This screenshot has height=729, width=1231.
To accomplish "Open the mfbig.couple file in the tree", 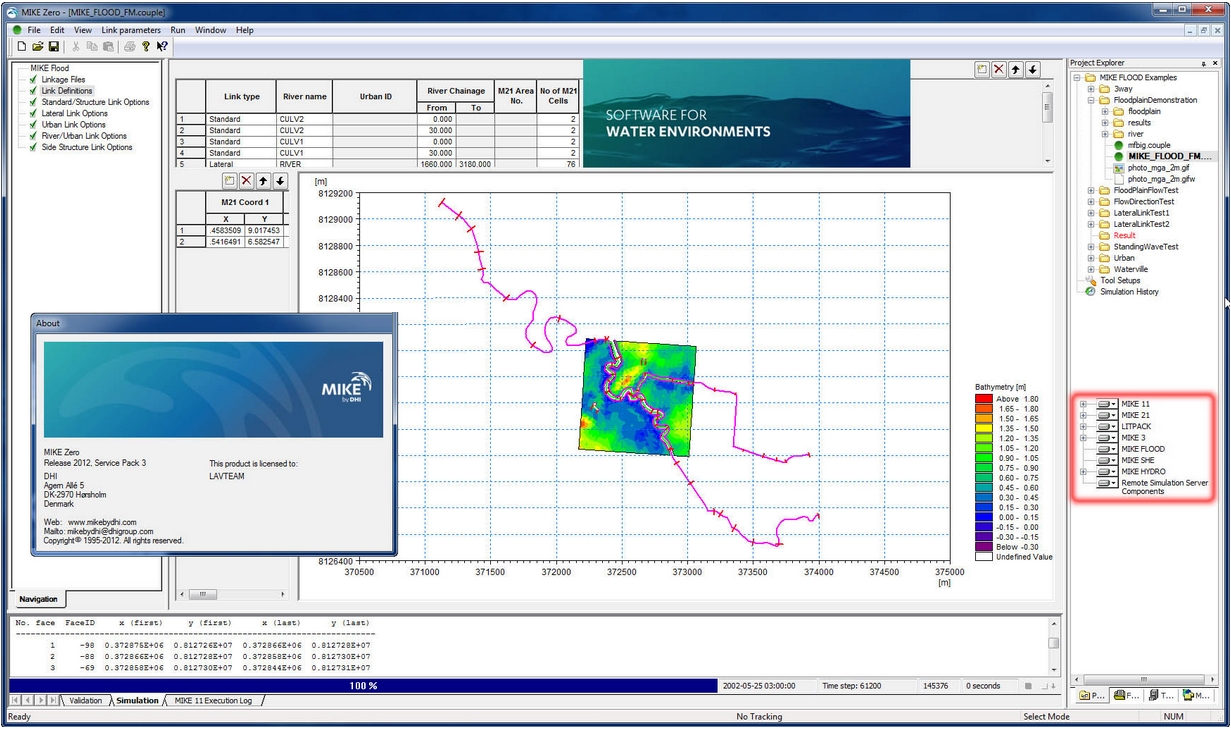I will point(1148,145).
